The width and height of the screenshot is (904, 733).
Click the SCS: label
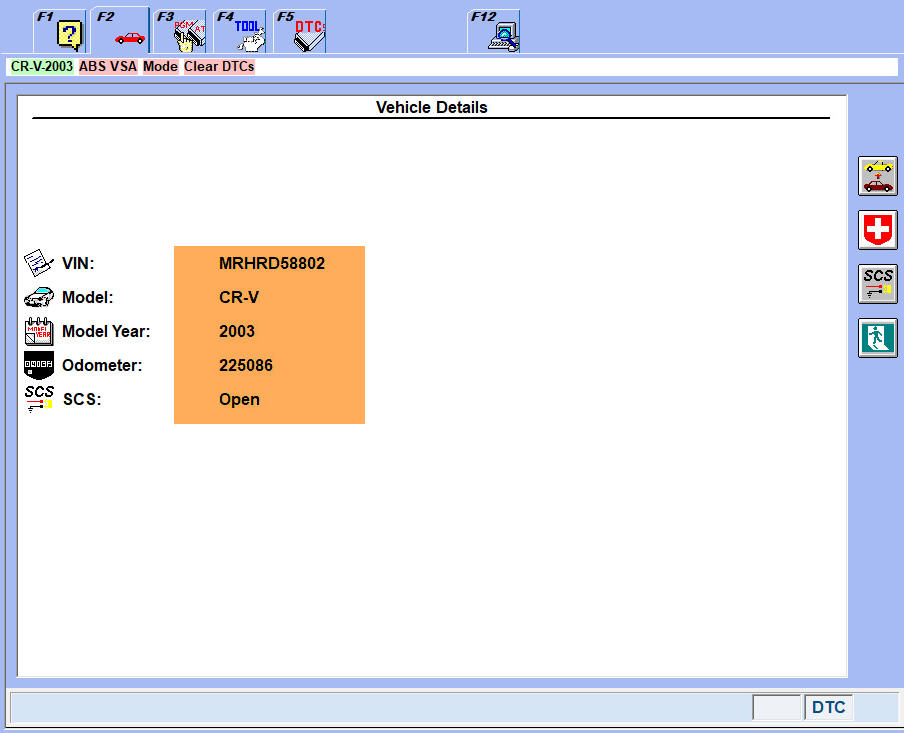[x=82, y=400]
